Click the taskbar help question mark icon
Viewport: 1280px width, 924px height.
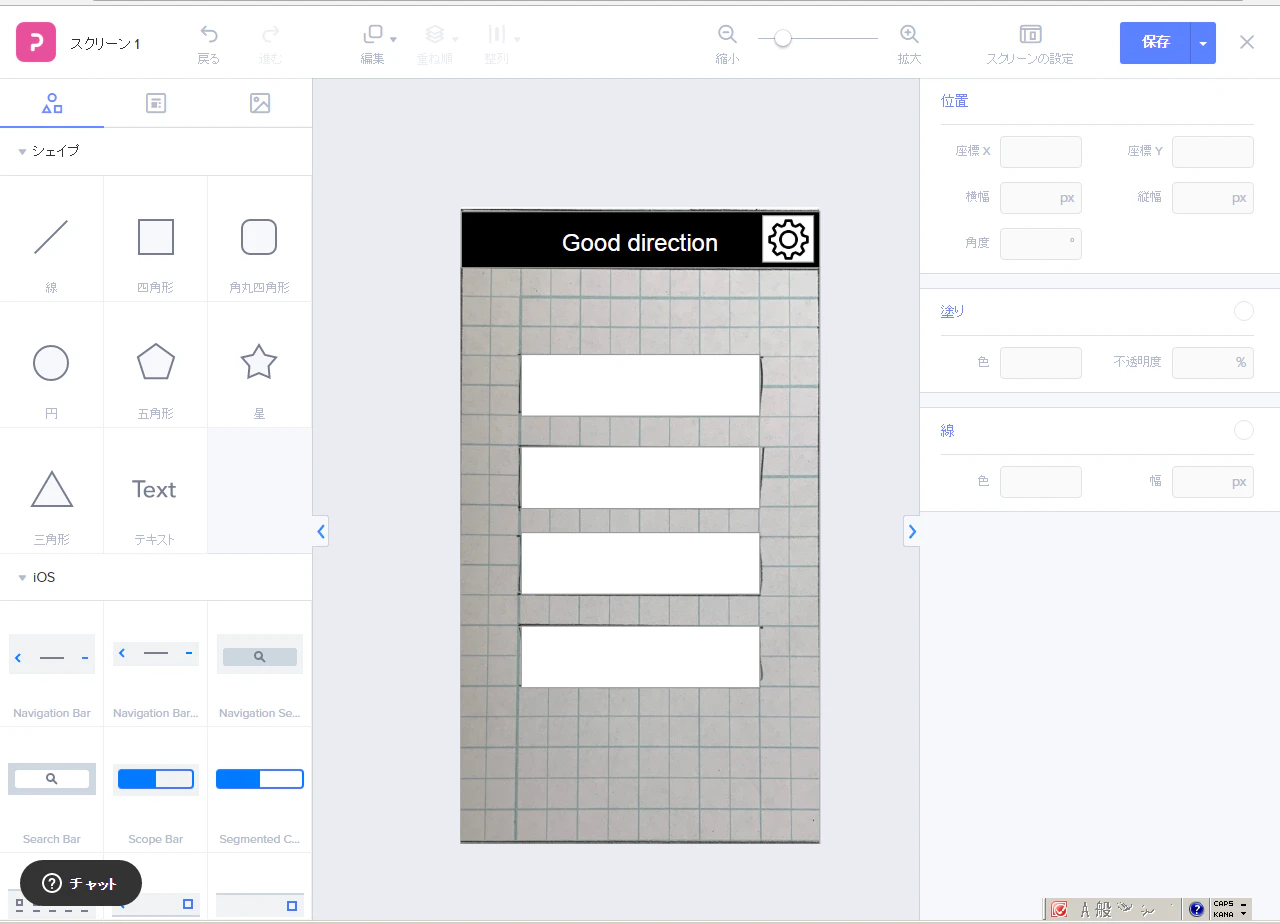pos(1196,910)
